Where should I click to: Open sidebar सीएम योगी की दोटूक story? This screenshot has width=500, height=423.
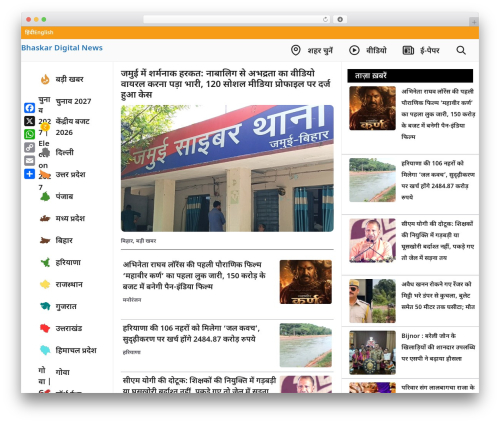pyautogui.click(x=438, y=240)
